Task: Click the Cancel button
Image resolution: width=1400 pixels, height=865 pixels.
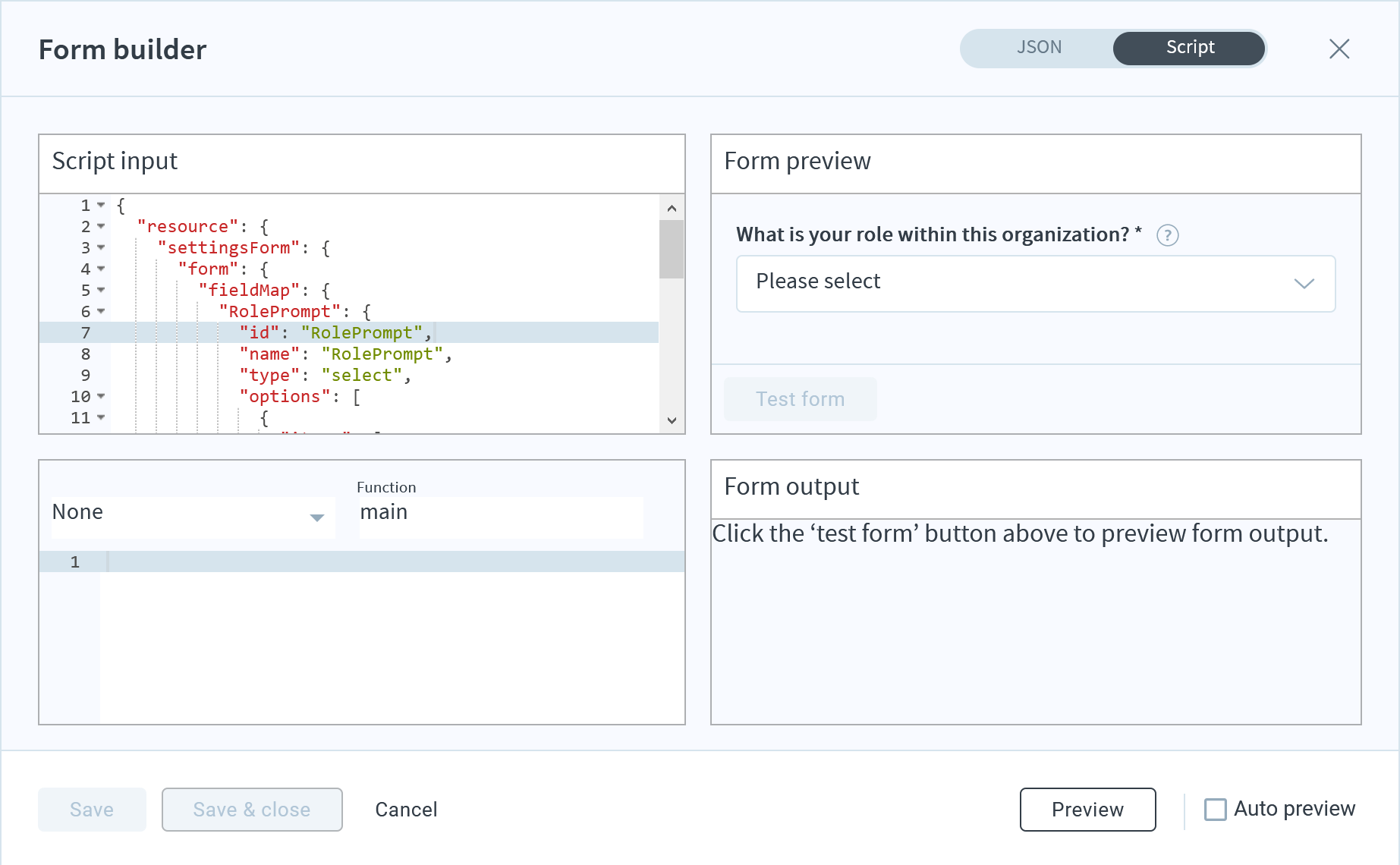Action: tap(406, 810)
